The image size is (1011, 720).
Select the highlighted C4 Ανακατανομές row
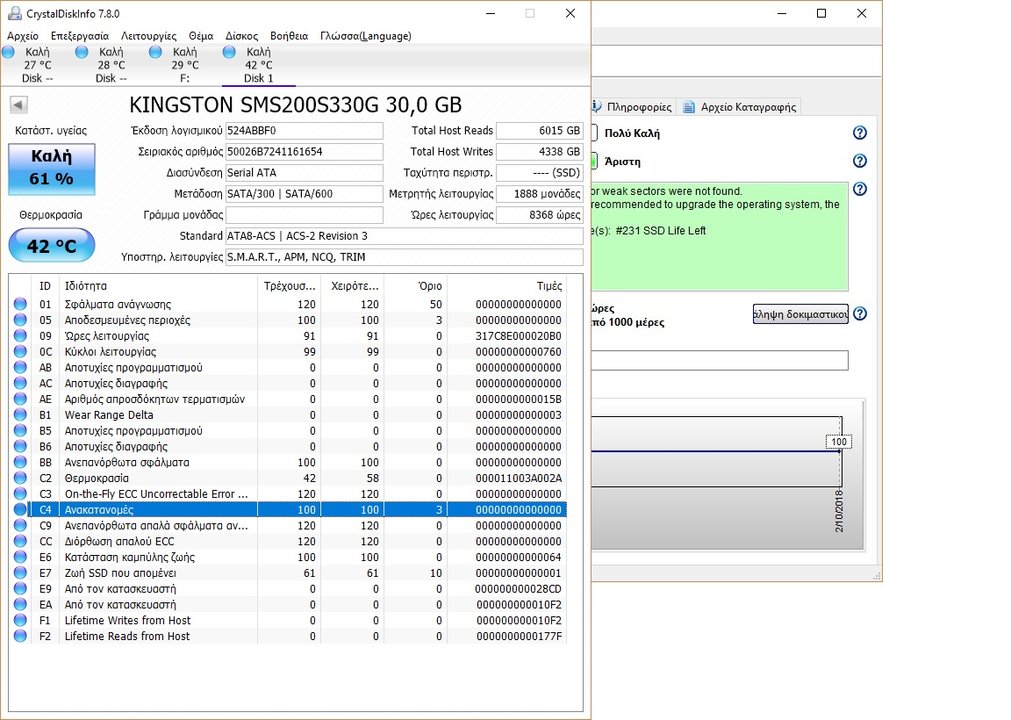[x=289, y=509]
